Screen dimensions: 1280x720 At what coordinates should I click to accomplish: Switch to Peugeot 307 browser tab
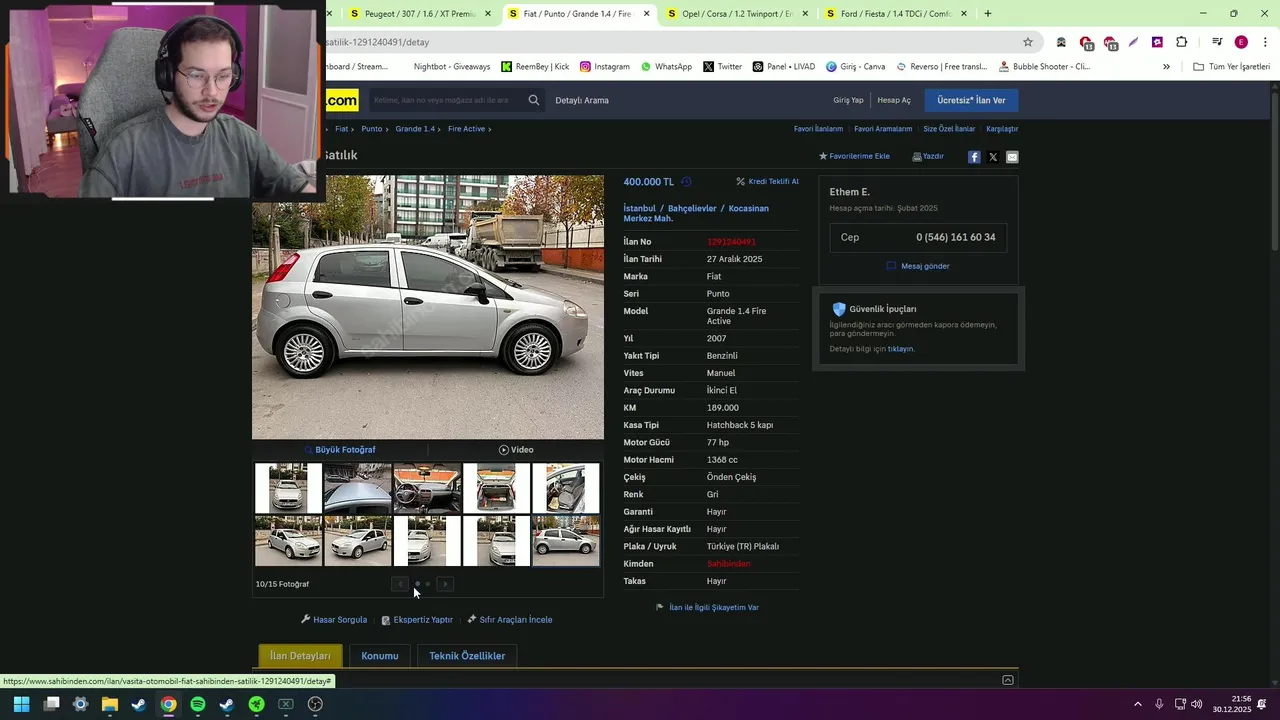[x=422, y=14]
